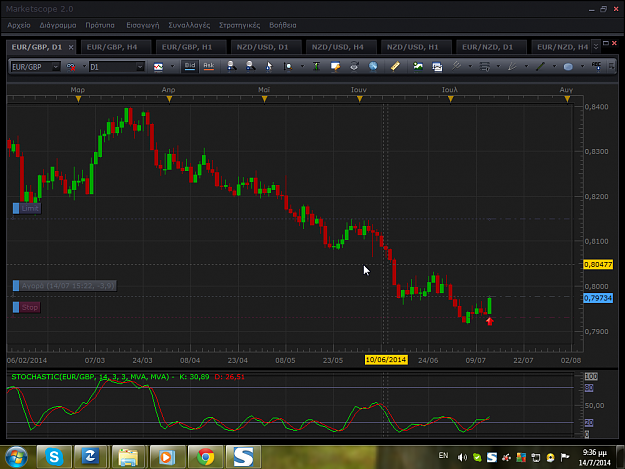Expand the zoom-to-area dropdown arrow
The image size is (625, 469).
coord(302,66)
